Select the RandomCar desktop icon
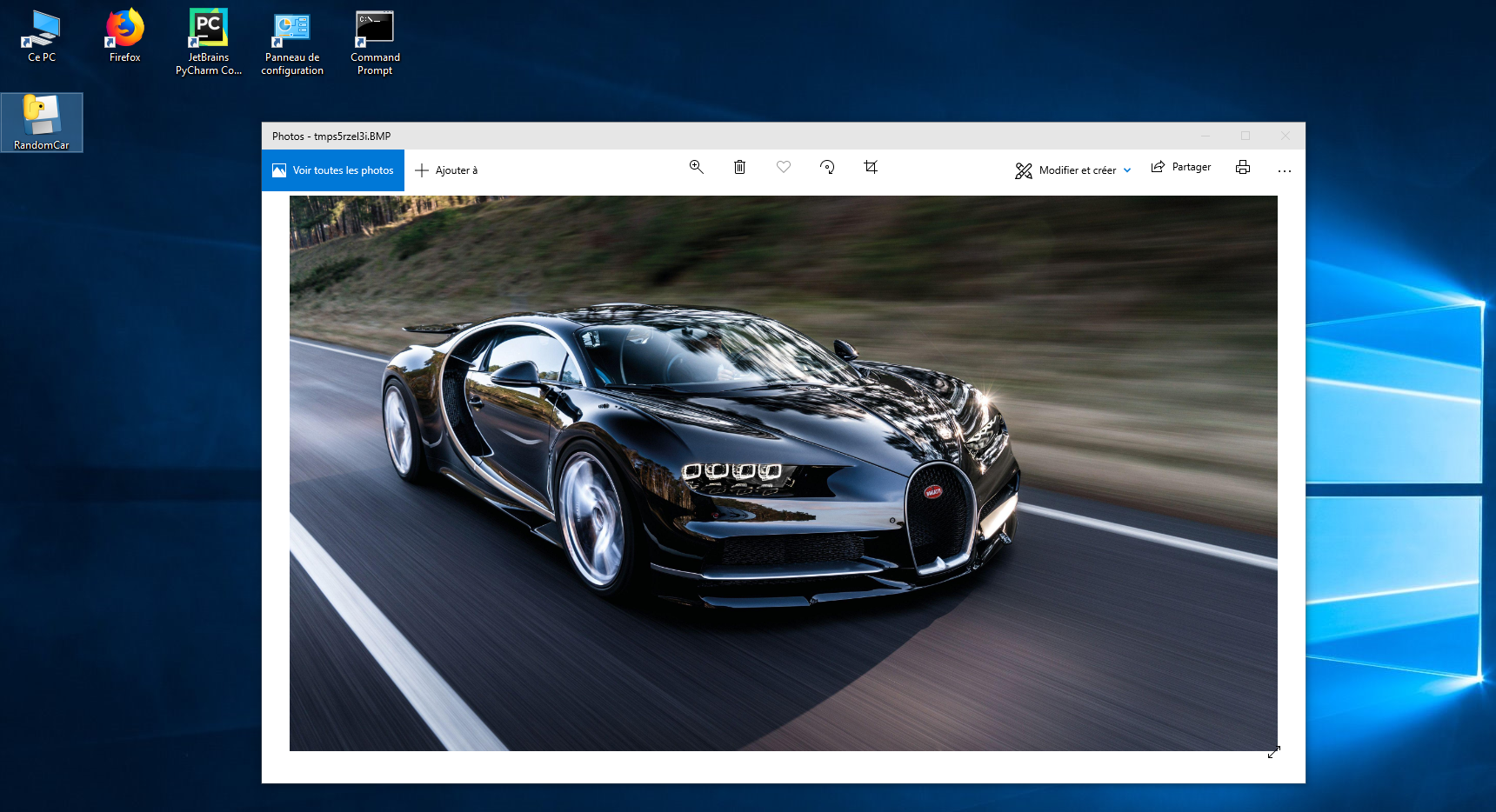 (x=42, y=123)
